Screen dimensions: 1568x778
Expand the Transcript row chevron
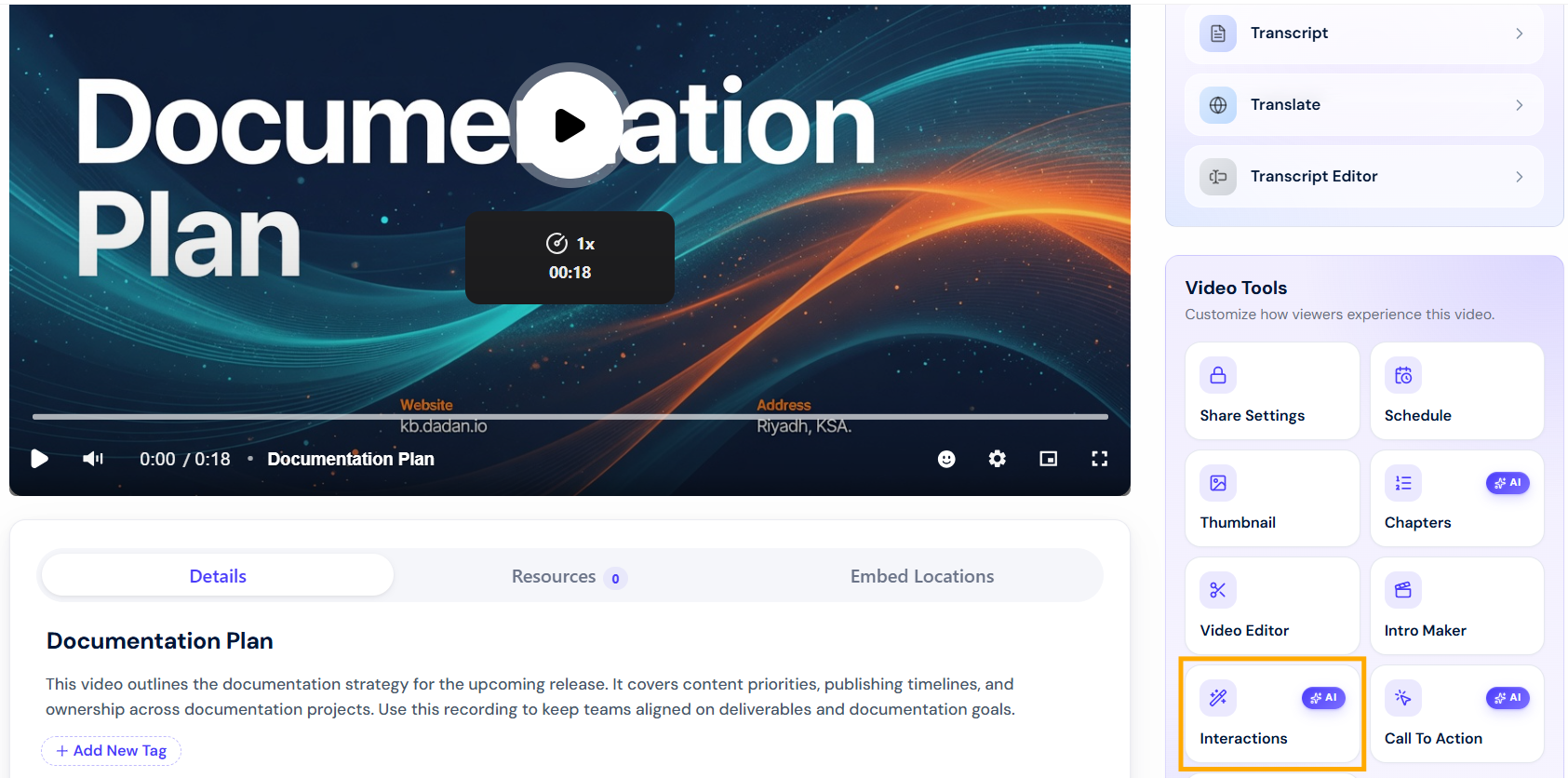pos(1519,34)
